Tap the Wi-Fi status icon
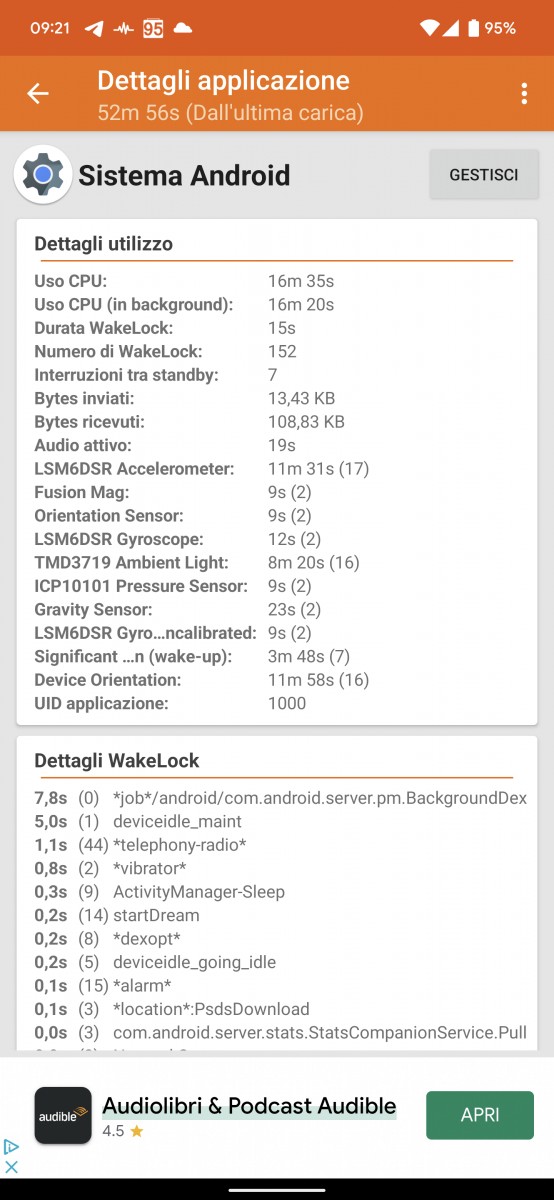The image size is (554, 1200). (x=429, y=28)
